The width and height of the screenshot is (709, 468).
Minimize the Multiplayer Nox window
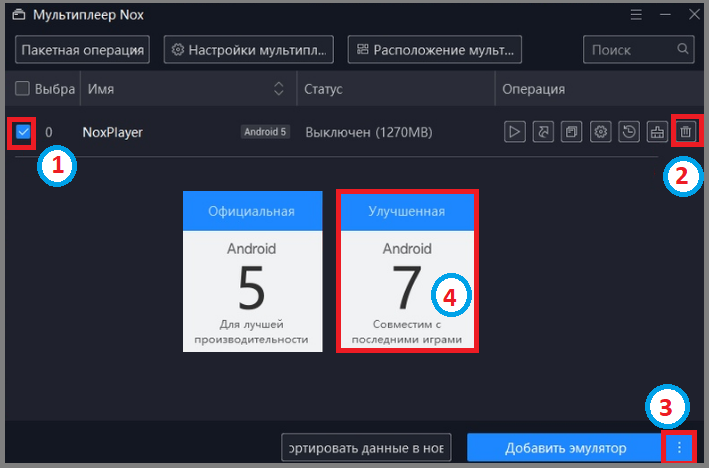(x=665, y=14)
